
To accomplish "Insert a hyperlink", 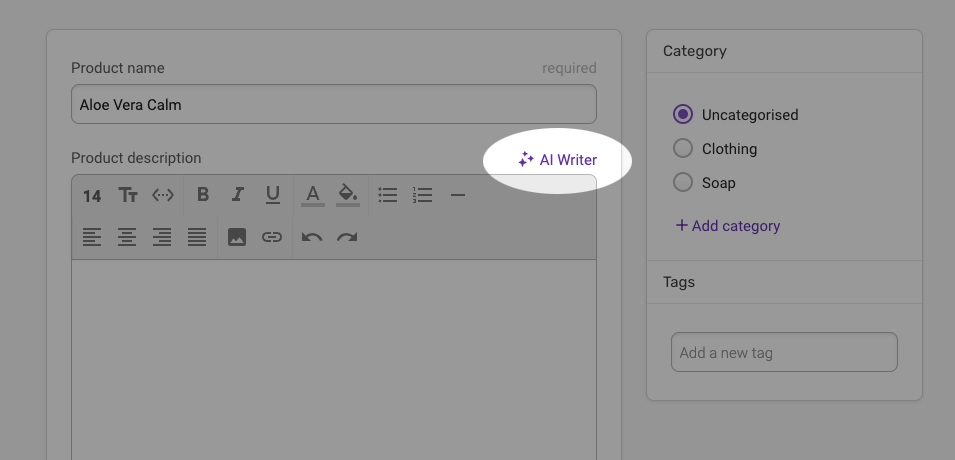I will [272, 236].
